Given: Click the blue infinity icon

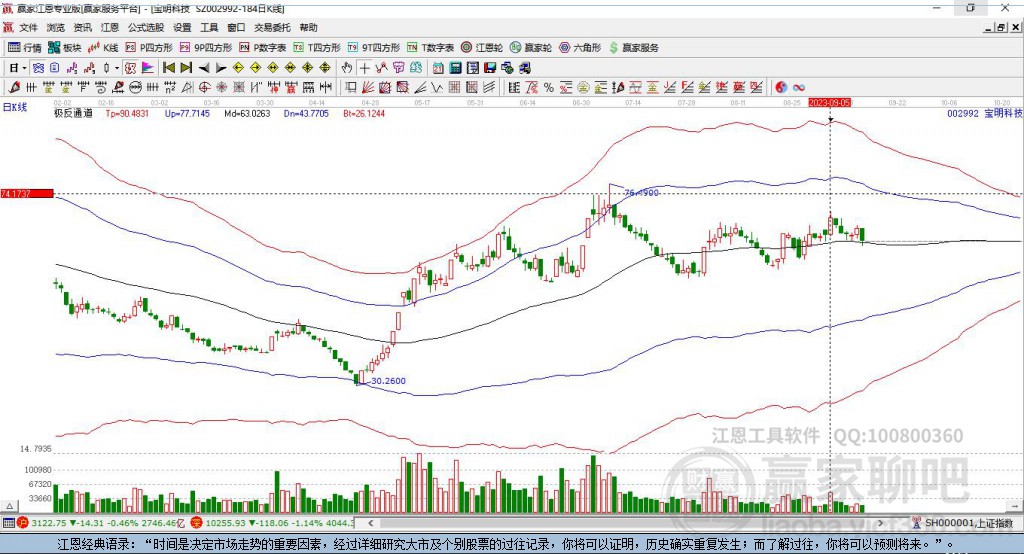Looking at the screenshot, I should pos(799,87).
